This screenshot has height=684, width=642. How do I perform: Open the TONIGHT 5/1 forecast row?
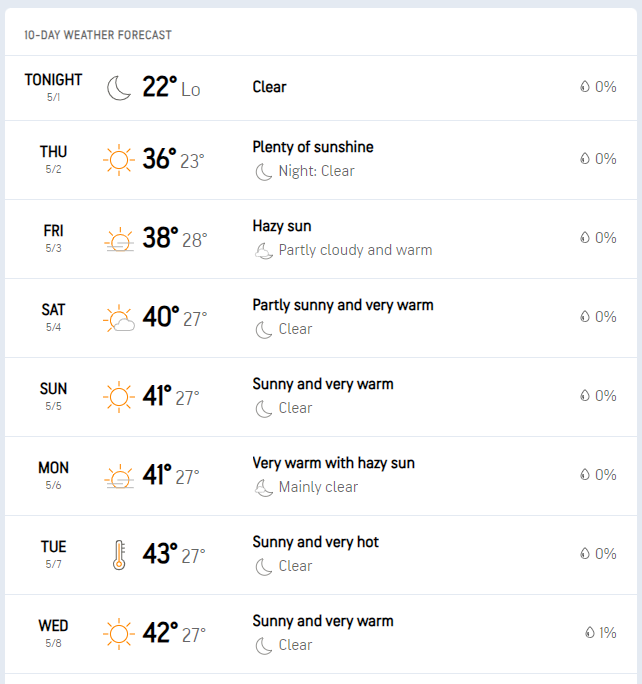[x=54, y=87]
